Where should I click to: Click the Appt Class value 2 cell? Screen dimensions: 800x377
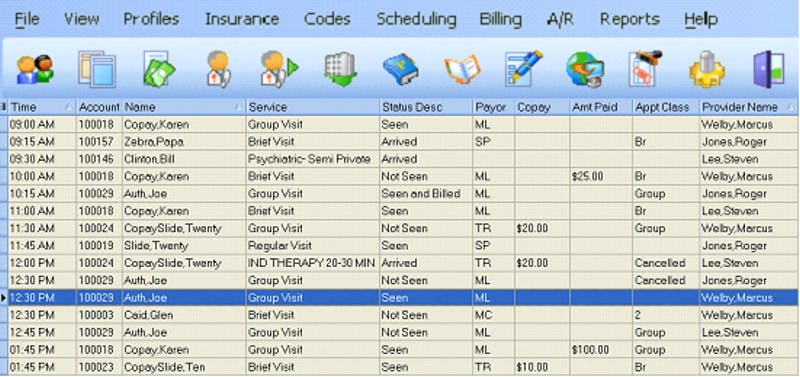pyautogui.click(x=665, y=315)
